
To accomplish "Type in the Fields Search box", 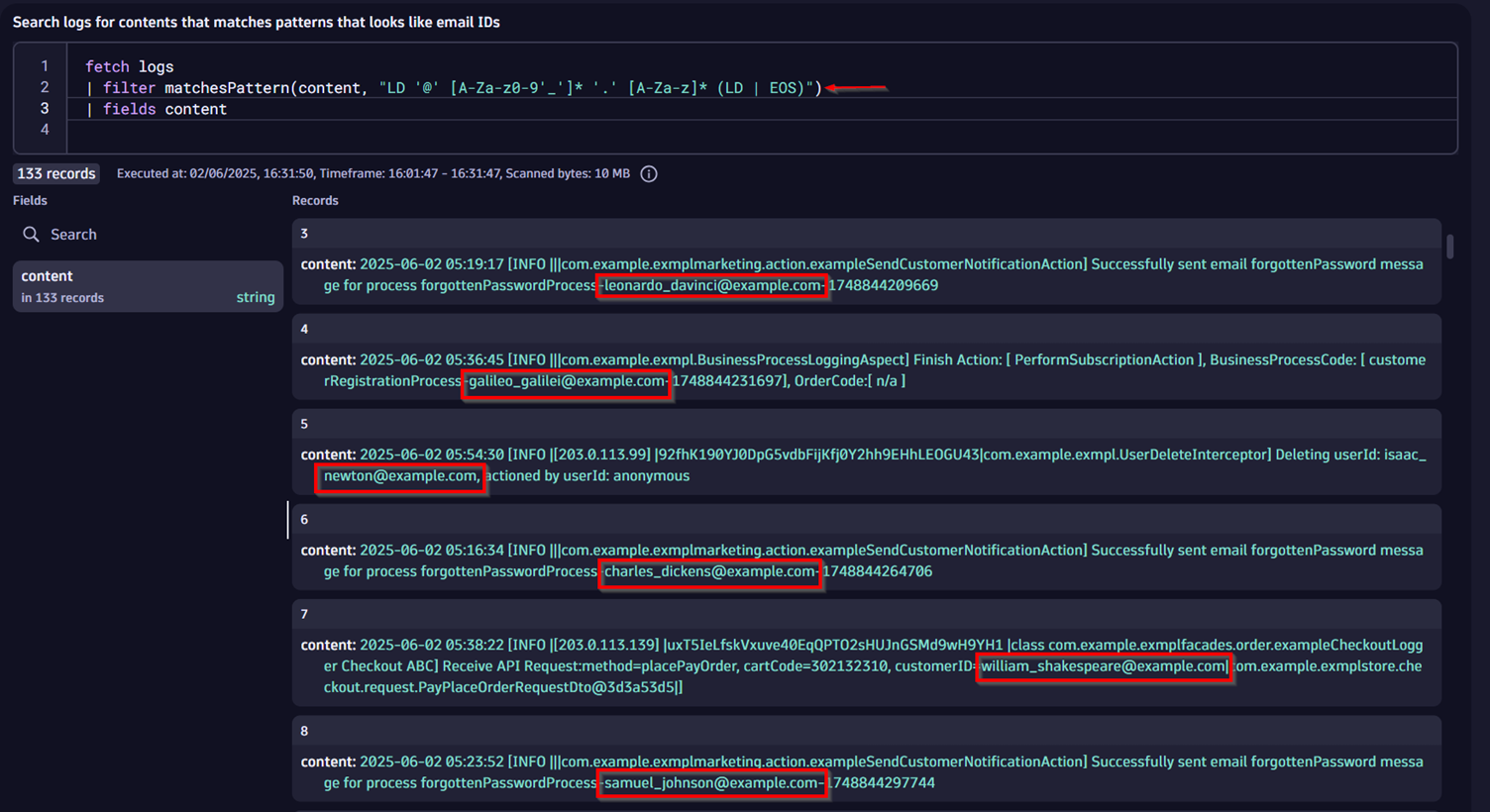I will tap(149, 235).
